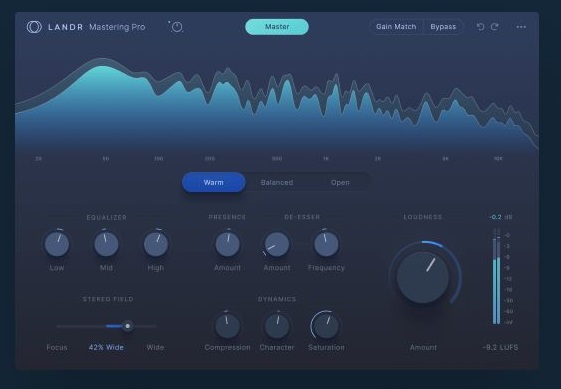The width and height of the screenshot is (561, 389).
Task: Open the three-dot more options menu
Action: point(521,27)
